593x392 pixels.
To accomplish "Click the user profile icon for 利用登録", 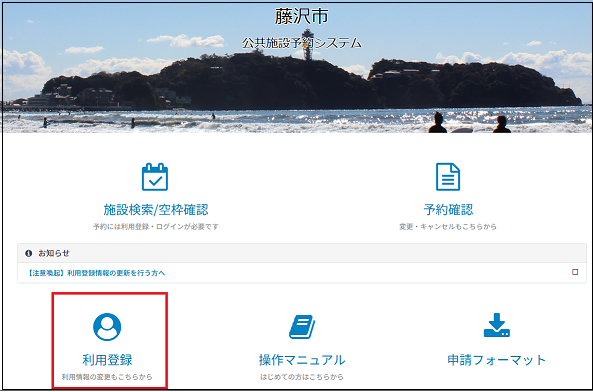I will [107, 327].
